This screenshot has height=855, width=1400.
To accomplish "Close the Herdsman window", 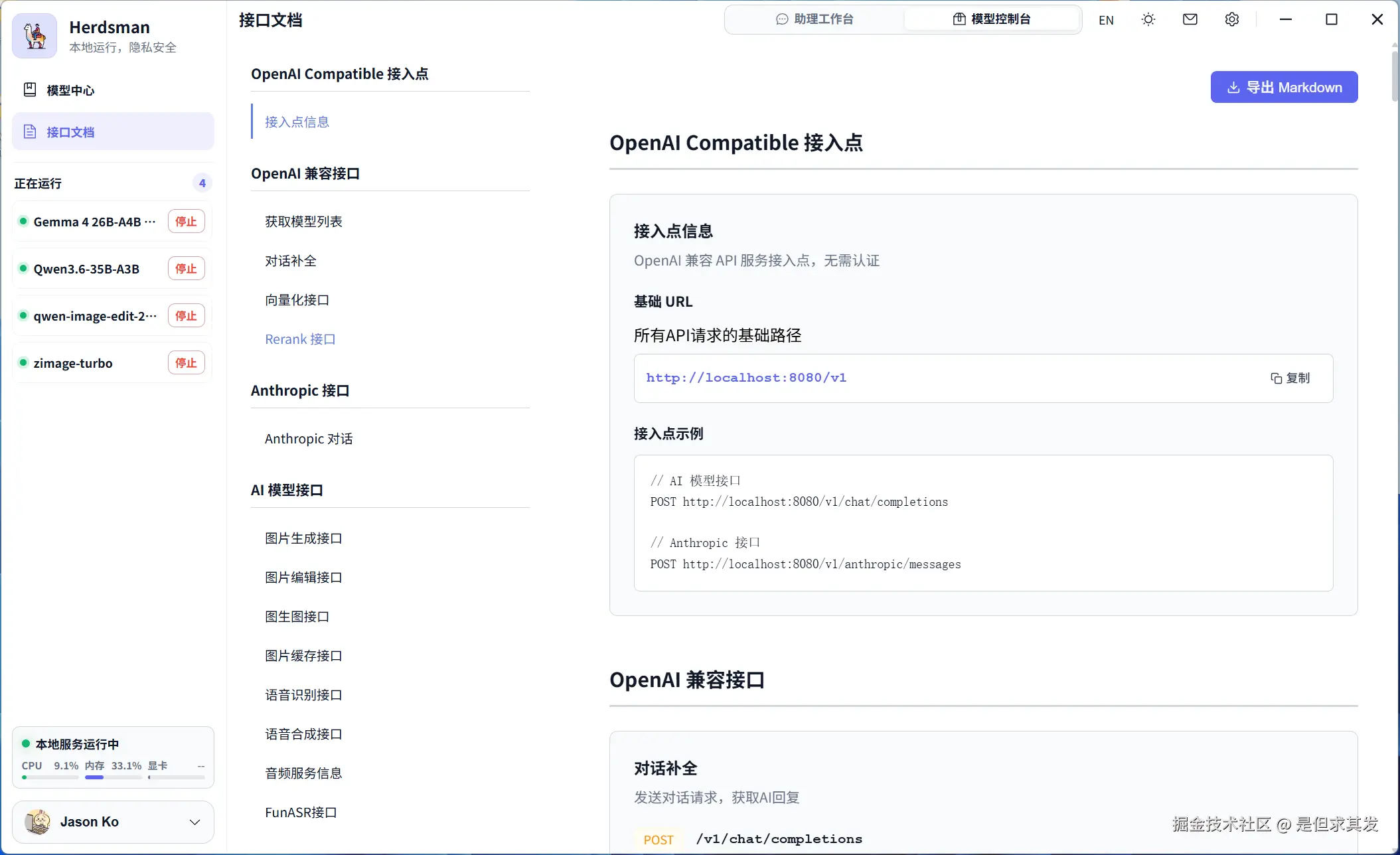I will point(1377,19).
